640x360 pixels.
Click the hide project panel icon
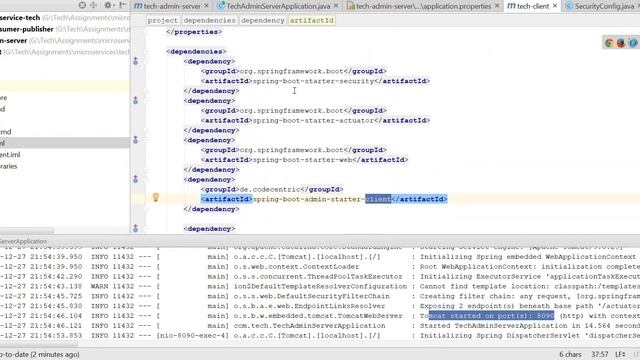click(122, 5)
